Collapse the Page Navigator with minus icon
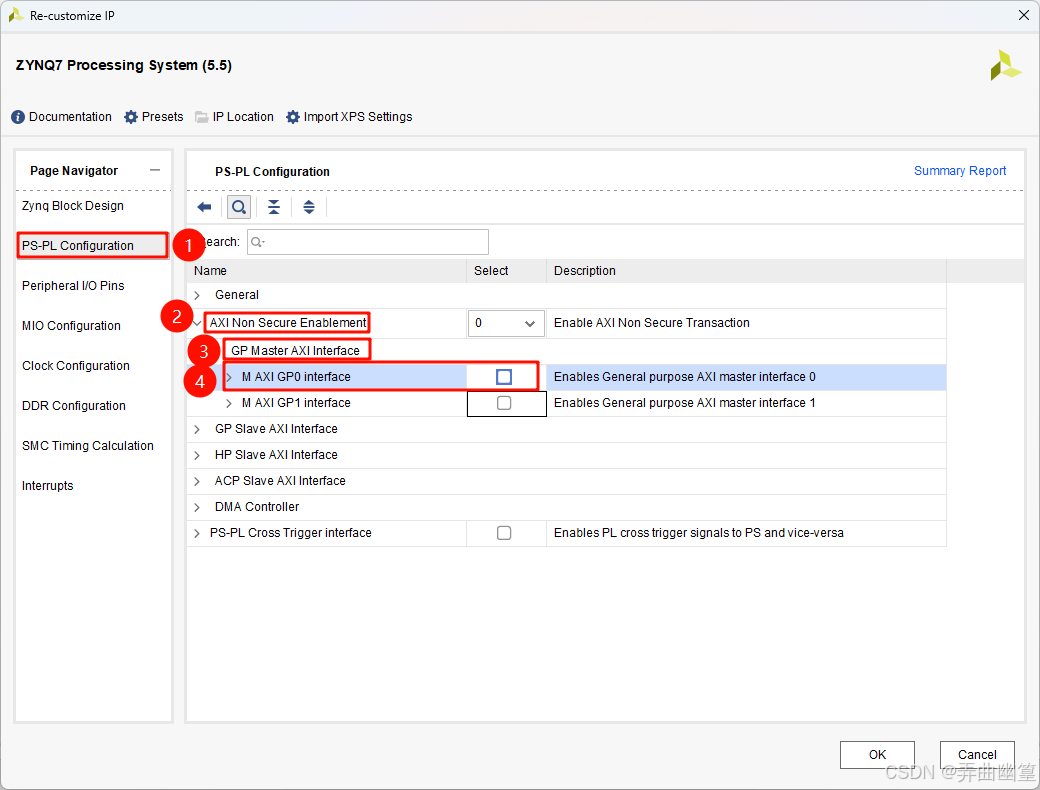 point(155,170)
